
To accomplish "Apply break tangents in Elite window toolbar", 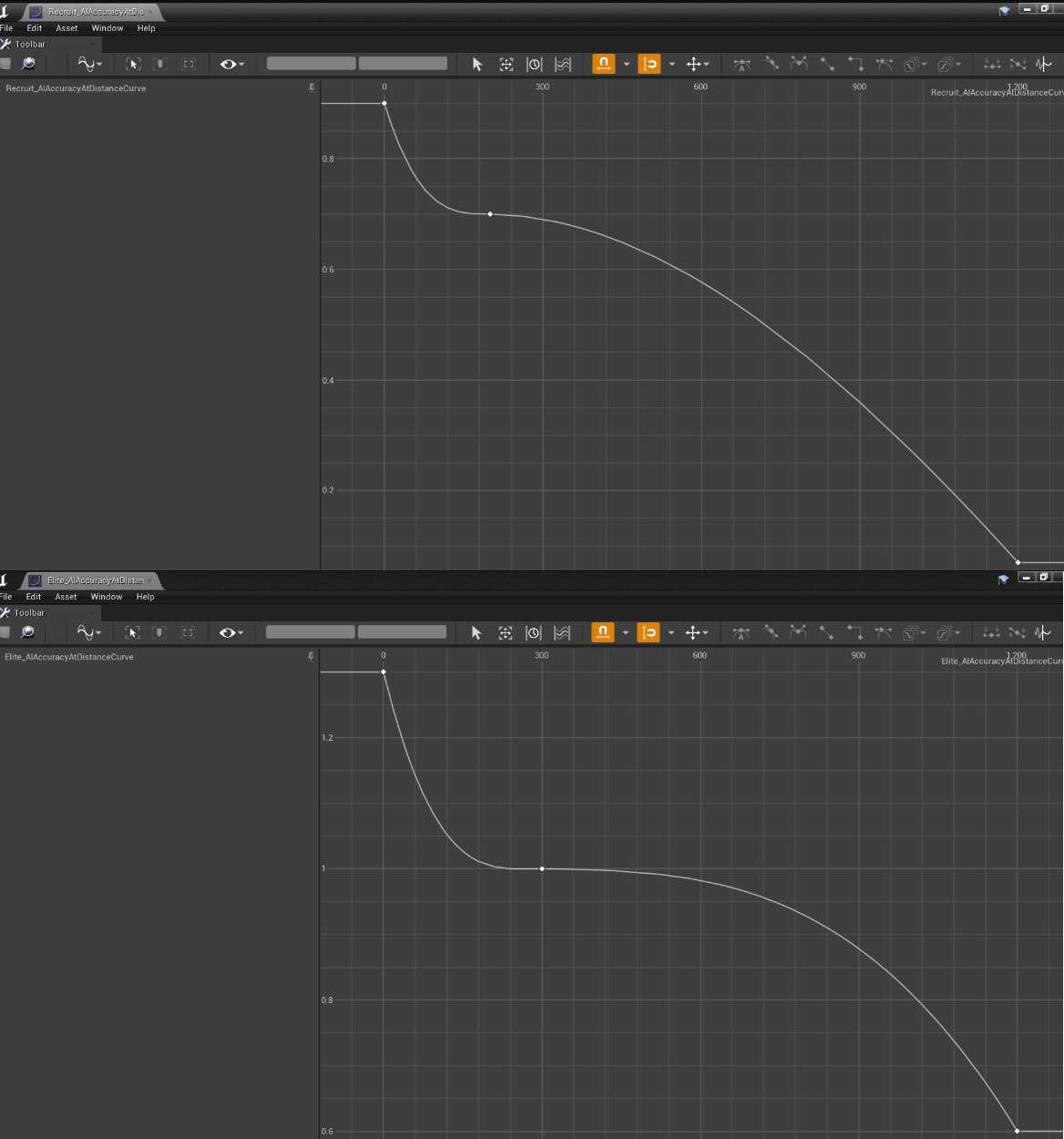I will point(798,632).
